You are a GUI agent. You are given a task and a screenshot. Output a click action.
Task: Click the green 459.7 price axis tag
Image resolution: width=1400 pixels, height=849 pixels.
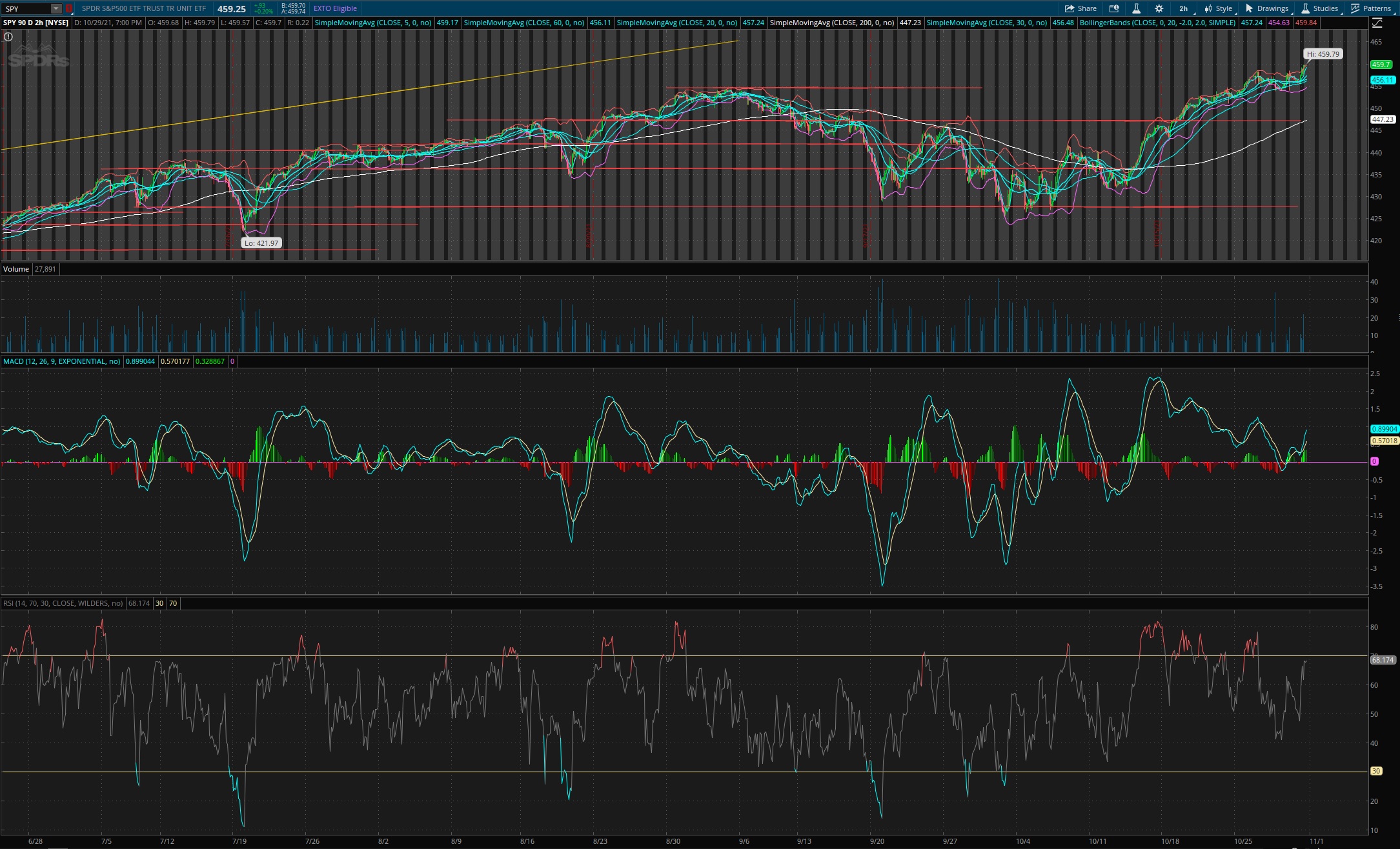point(1381,65)
